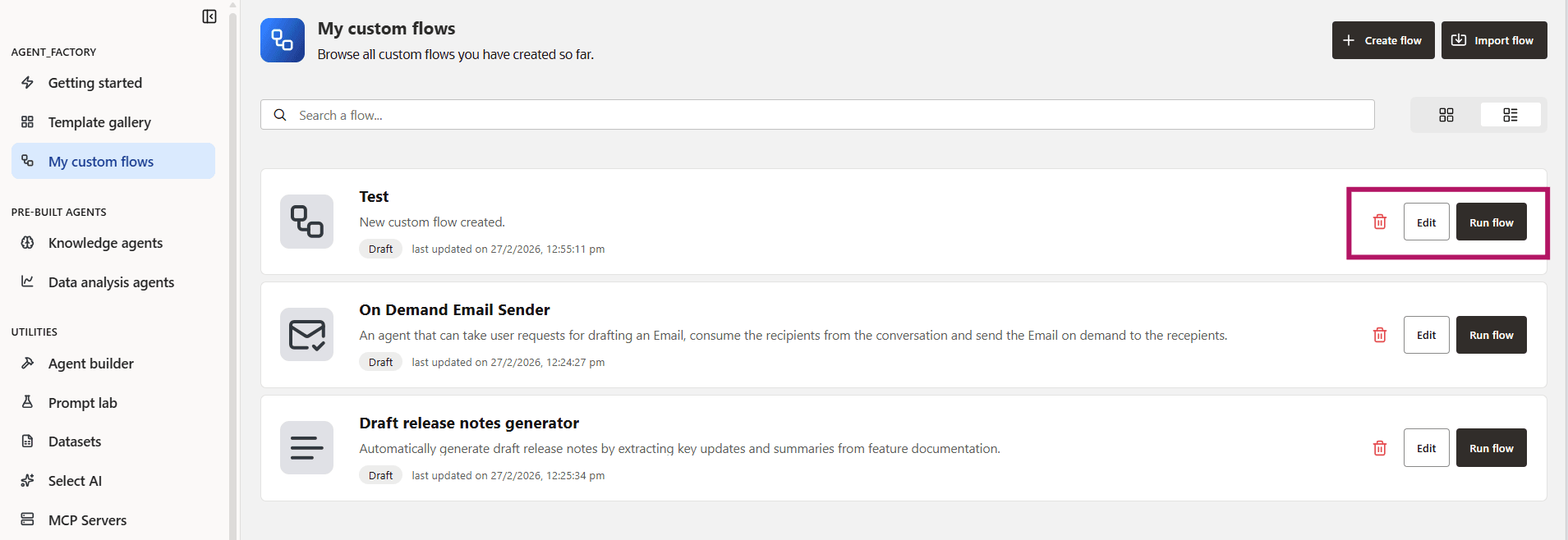Run the Test flow
The image size is (1568, 540).
pyautogui.click(x=1491, y=222)
